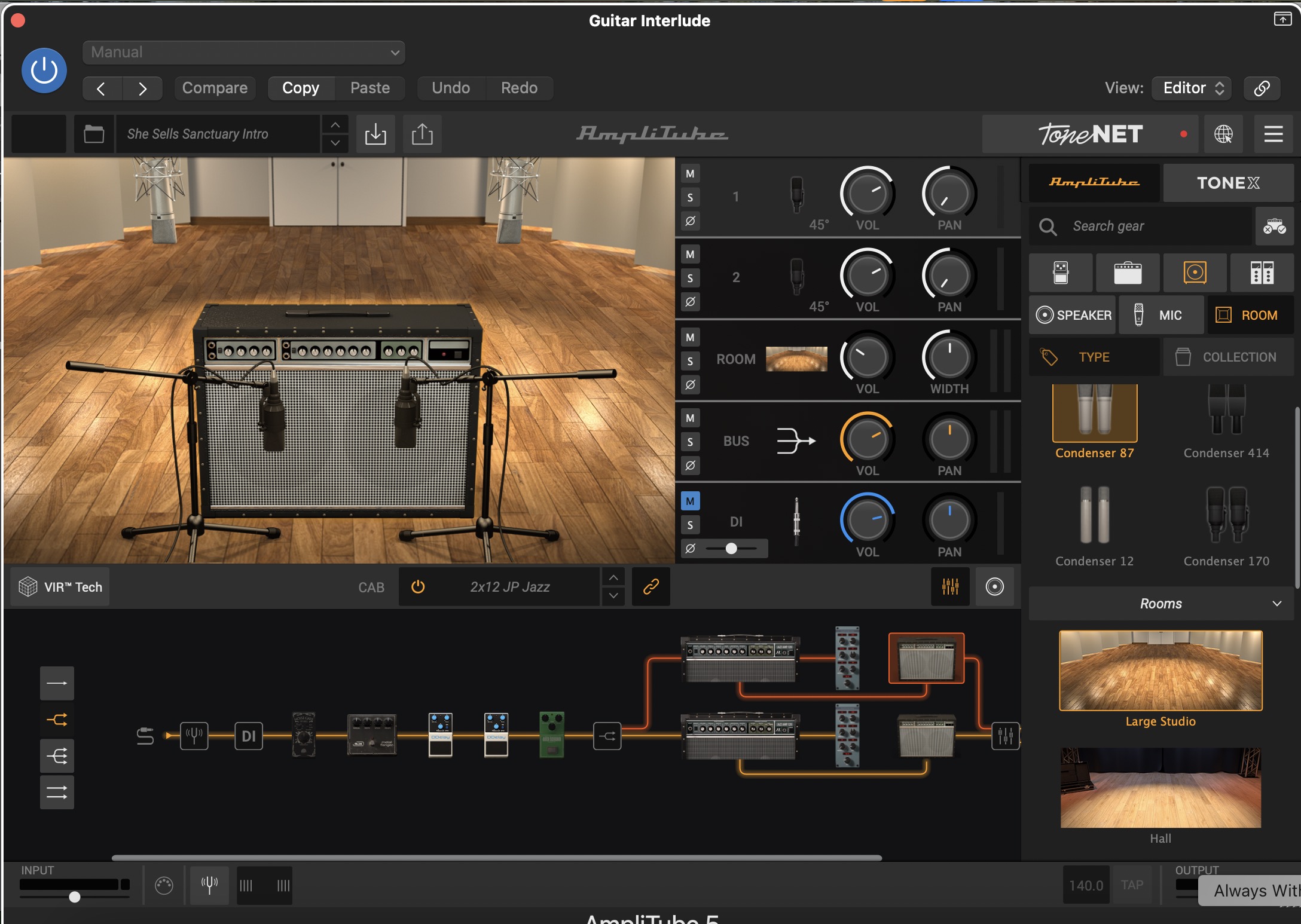
Task: Toggle the CAB power button
Action: 418,587
